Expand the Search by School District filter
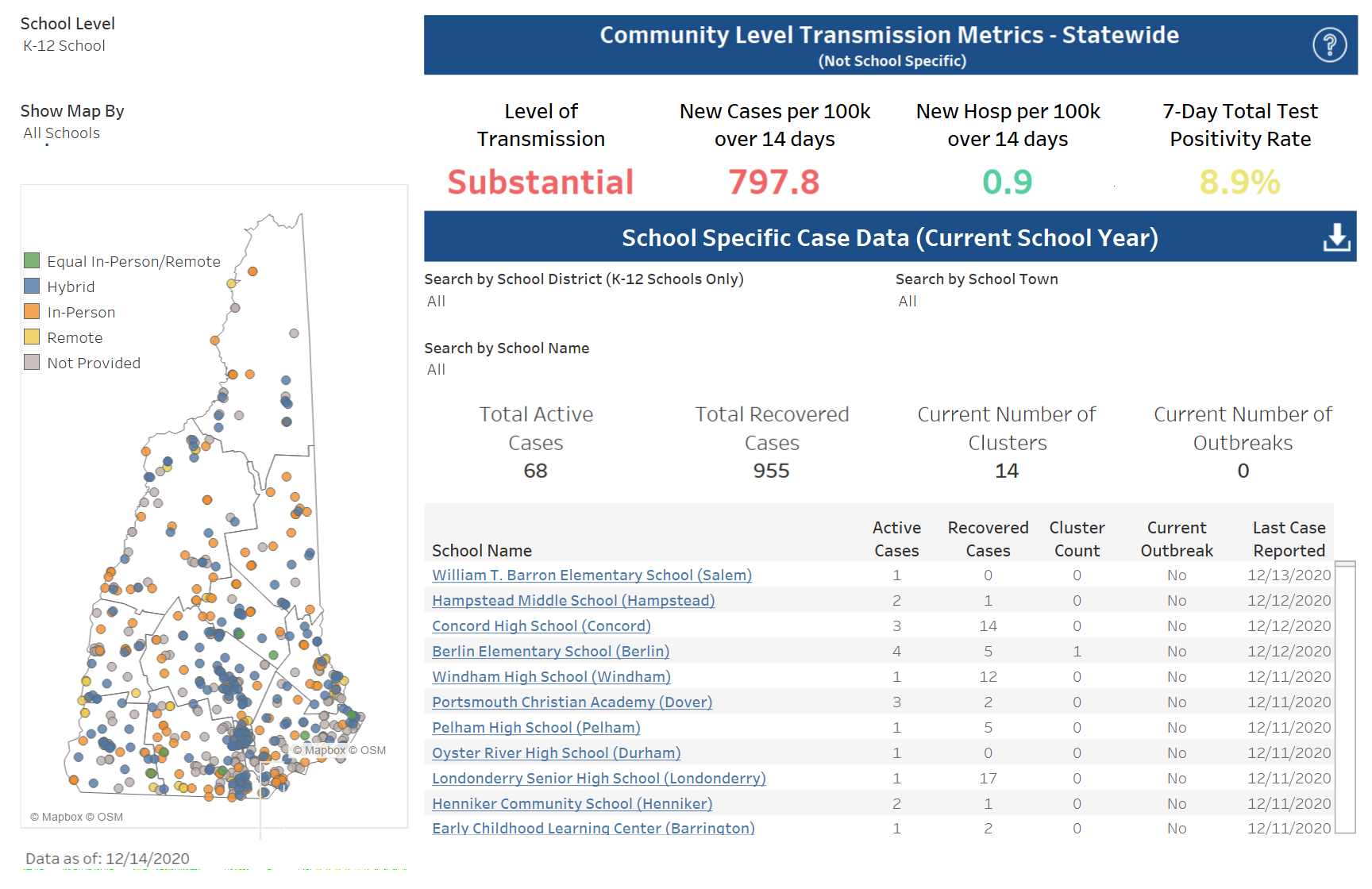 tap(437, 302)
